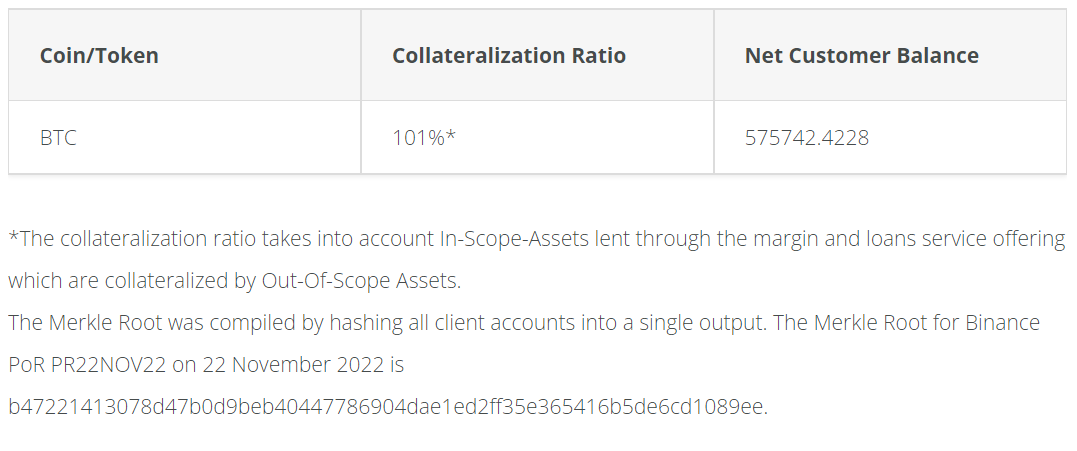Select the Collateralization Ratio column header

[x=509, y=56]
